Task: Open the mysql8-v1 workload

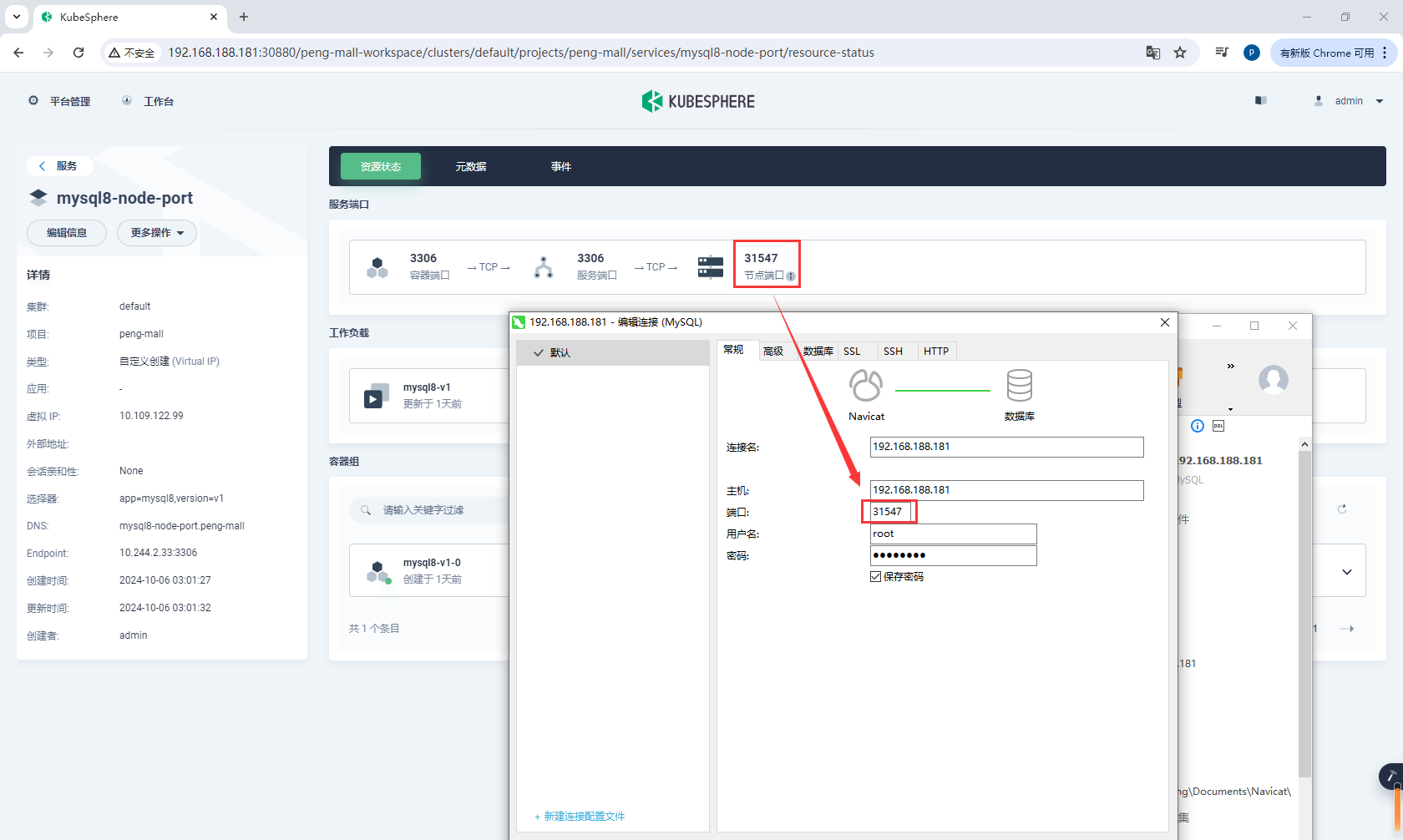Action: coord(427,387)
